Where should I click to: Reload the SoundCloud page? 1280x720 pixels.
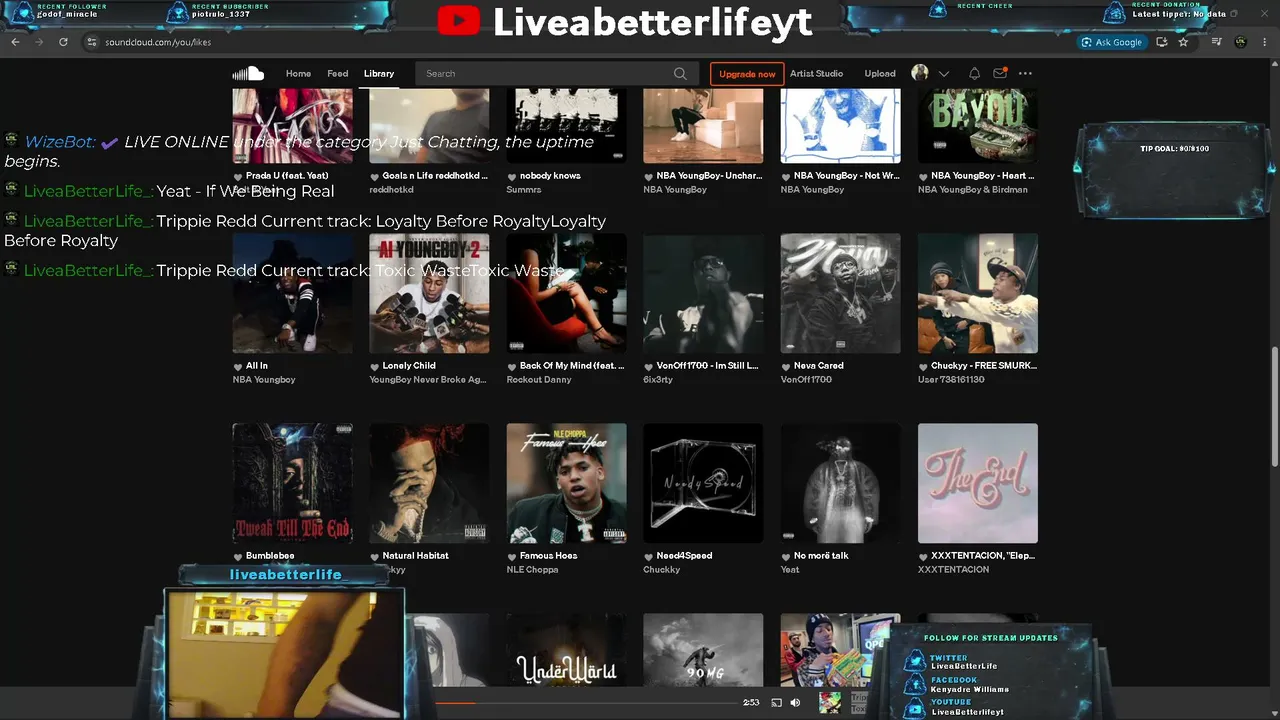[63, 42]
